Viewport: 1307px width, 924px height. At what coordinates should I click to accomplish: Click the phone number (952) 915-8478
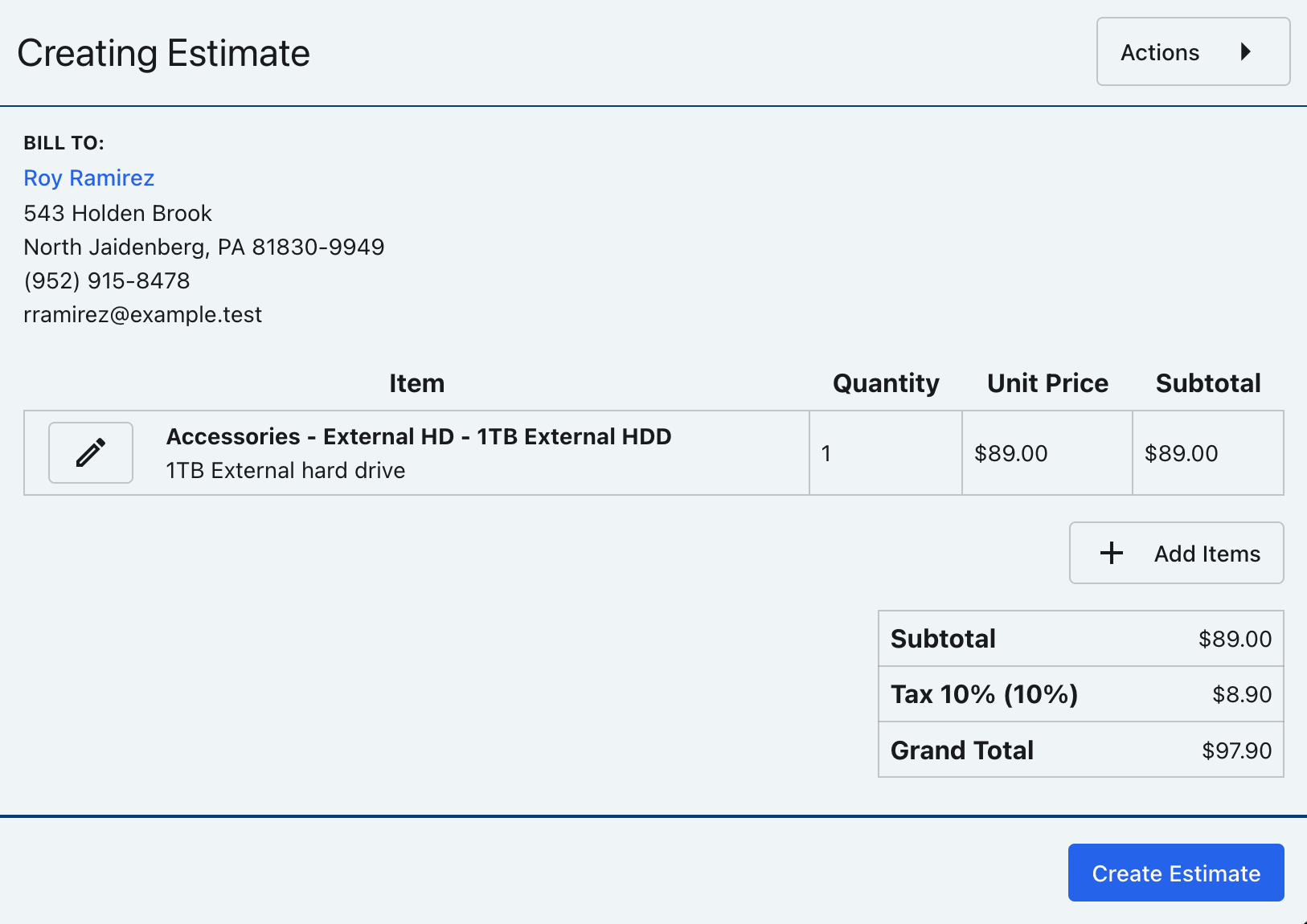click(107, 280)
